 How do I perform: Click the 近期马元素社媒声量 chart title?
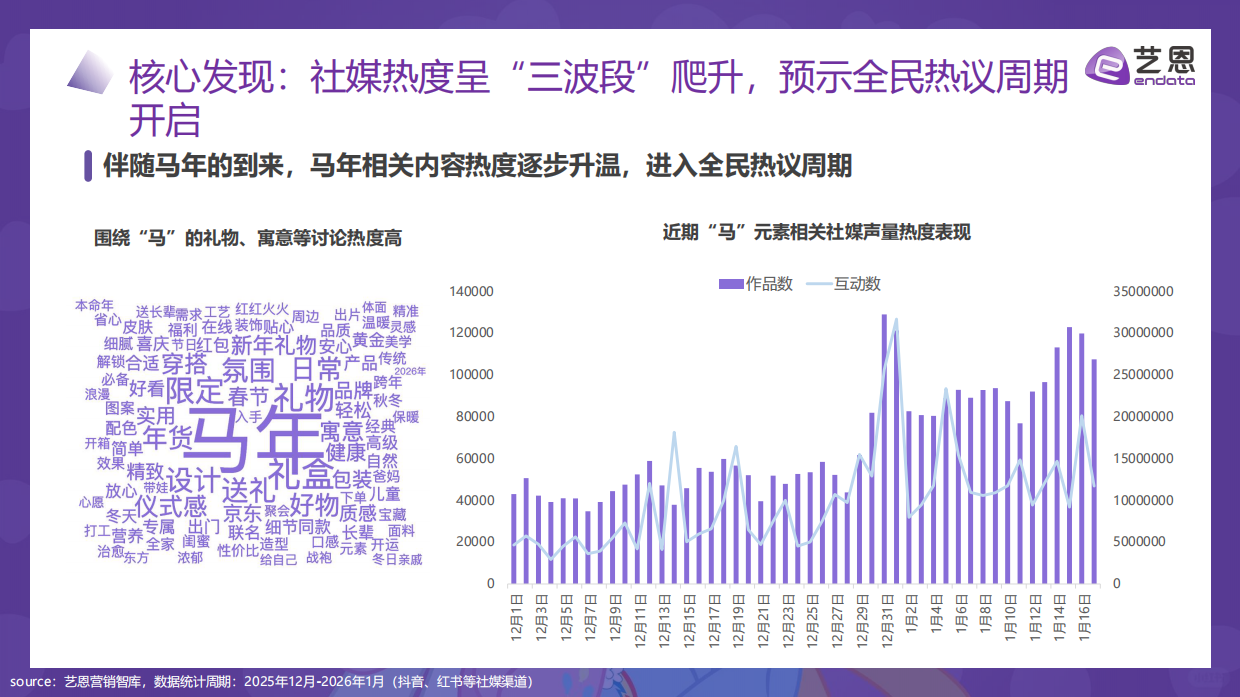tap(818, 231)
